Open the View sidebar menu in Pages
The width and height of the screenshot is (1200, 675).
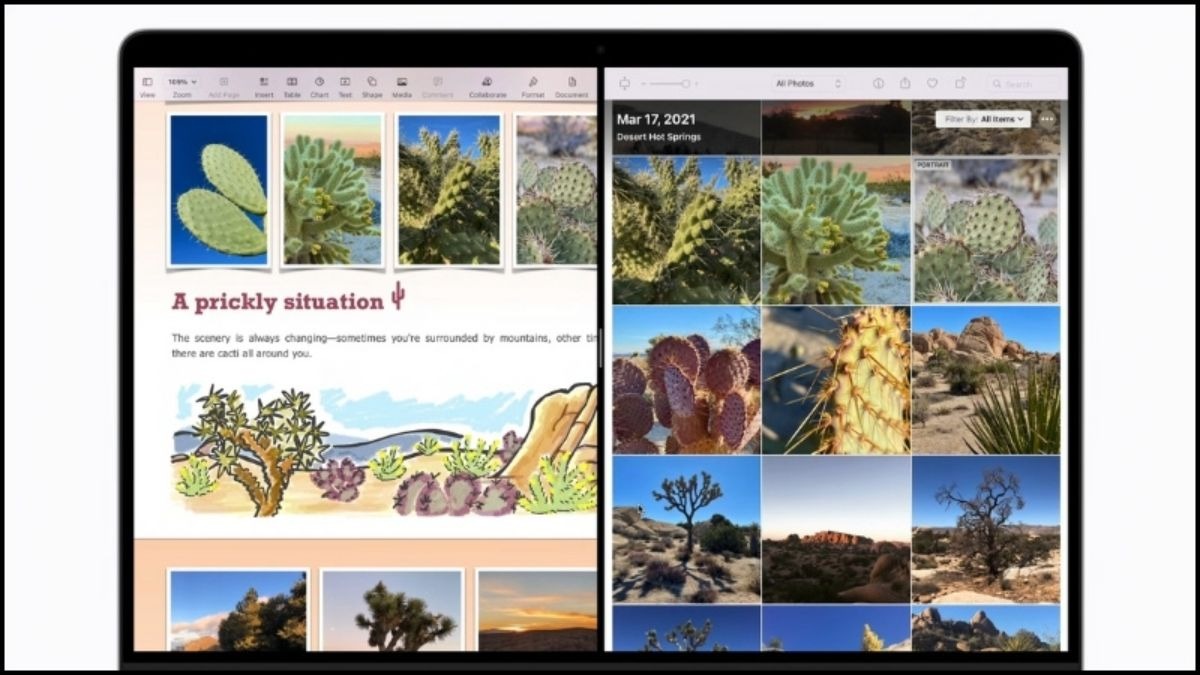(x=147, y=83)
